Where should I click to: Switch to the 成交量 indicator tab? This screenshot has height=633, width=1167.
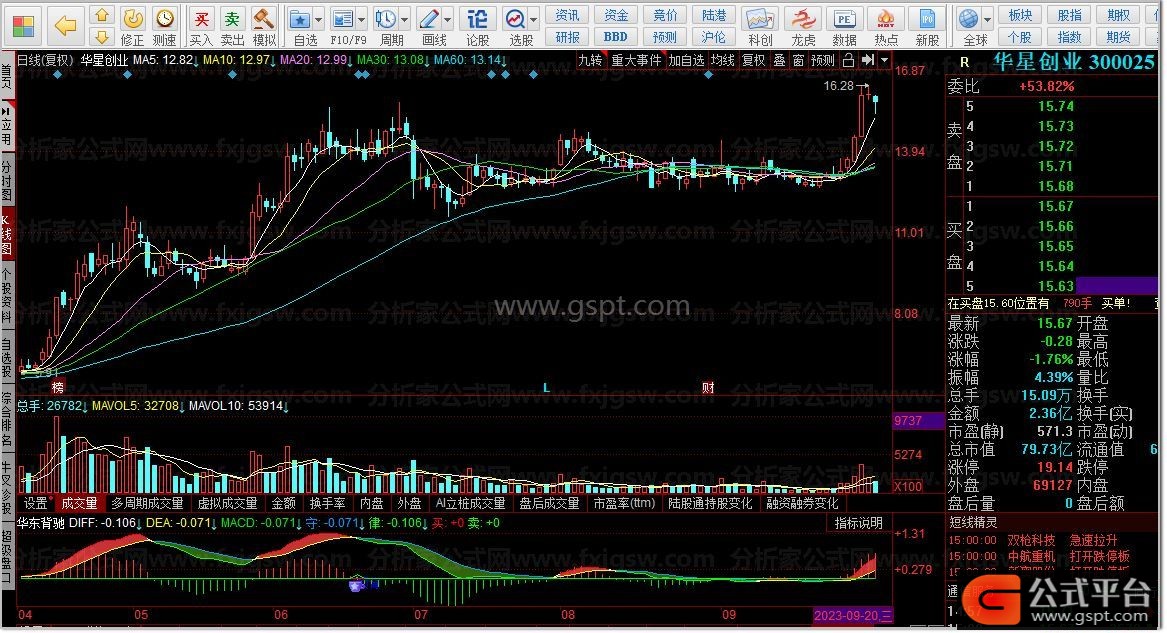[x=80, y=504]
